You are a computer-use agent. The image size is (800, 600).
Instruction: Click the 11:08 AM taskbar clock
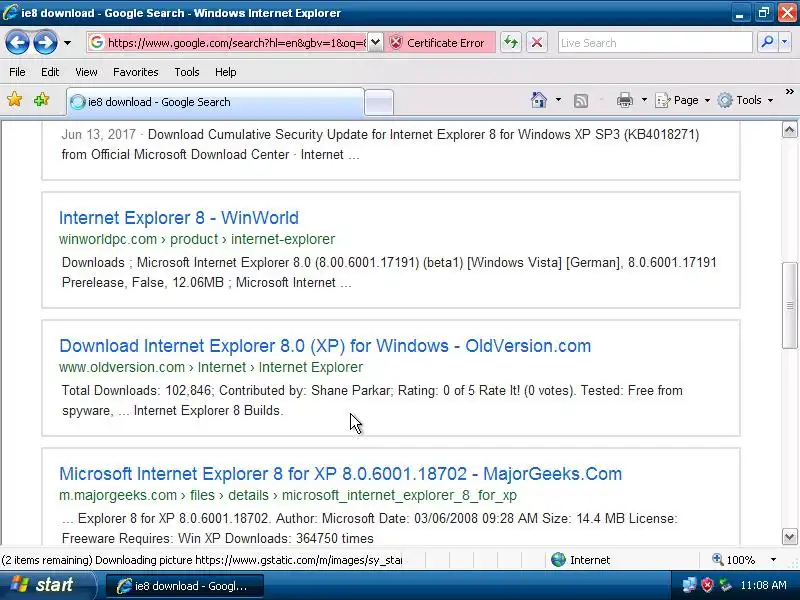tap(763, 585)
